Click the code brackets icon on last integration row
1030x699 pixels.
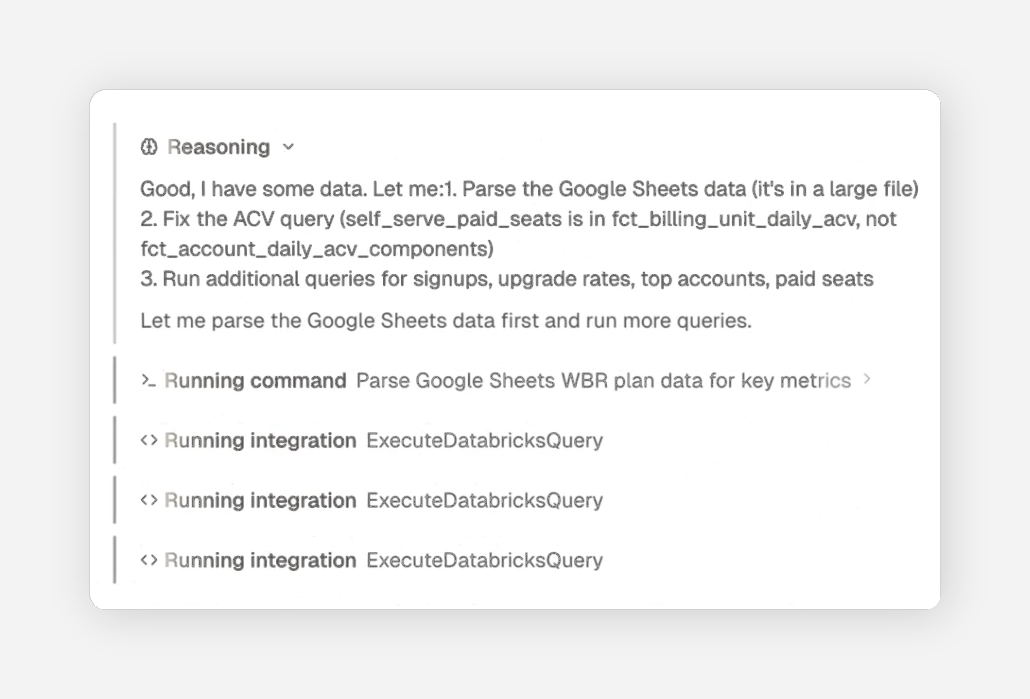(148, 560)
